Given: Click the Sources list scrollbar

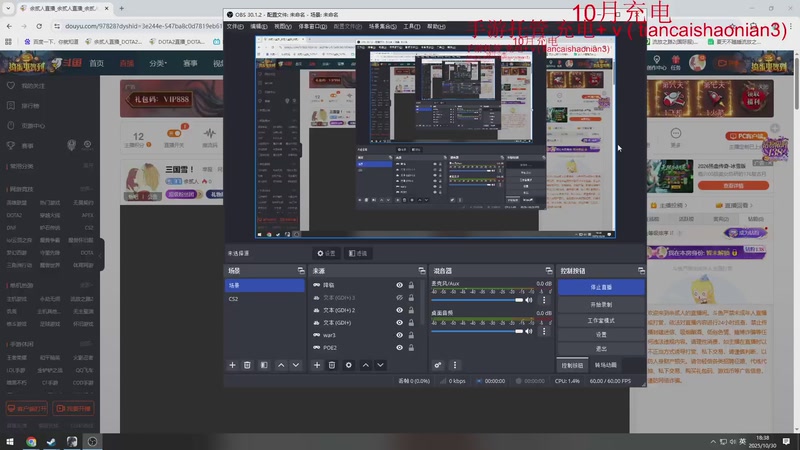Looking at the screenshot, I should click(x=422, y=302).
